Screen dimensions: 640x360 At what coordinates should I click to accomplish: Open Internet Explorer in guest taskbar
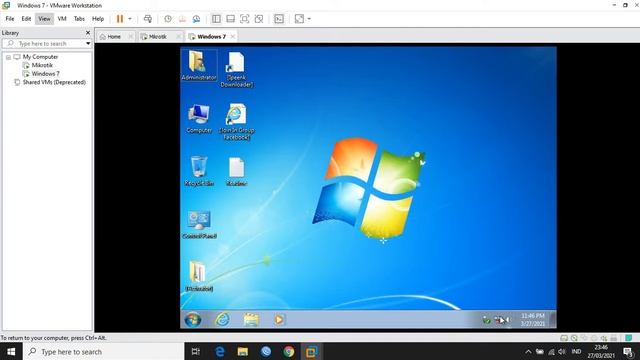pos(222,320)
